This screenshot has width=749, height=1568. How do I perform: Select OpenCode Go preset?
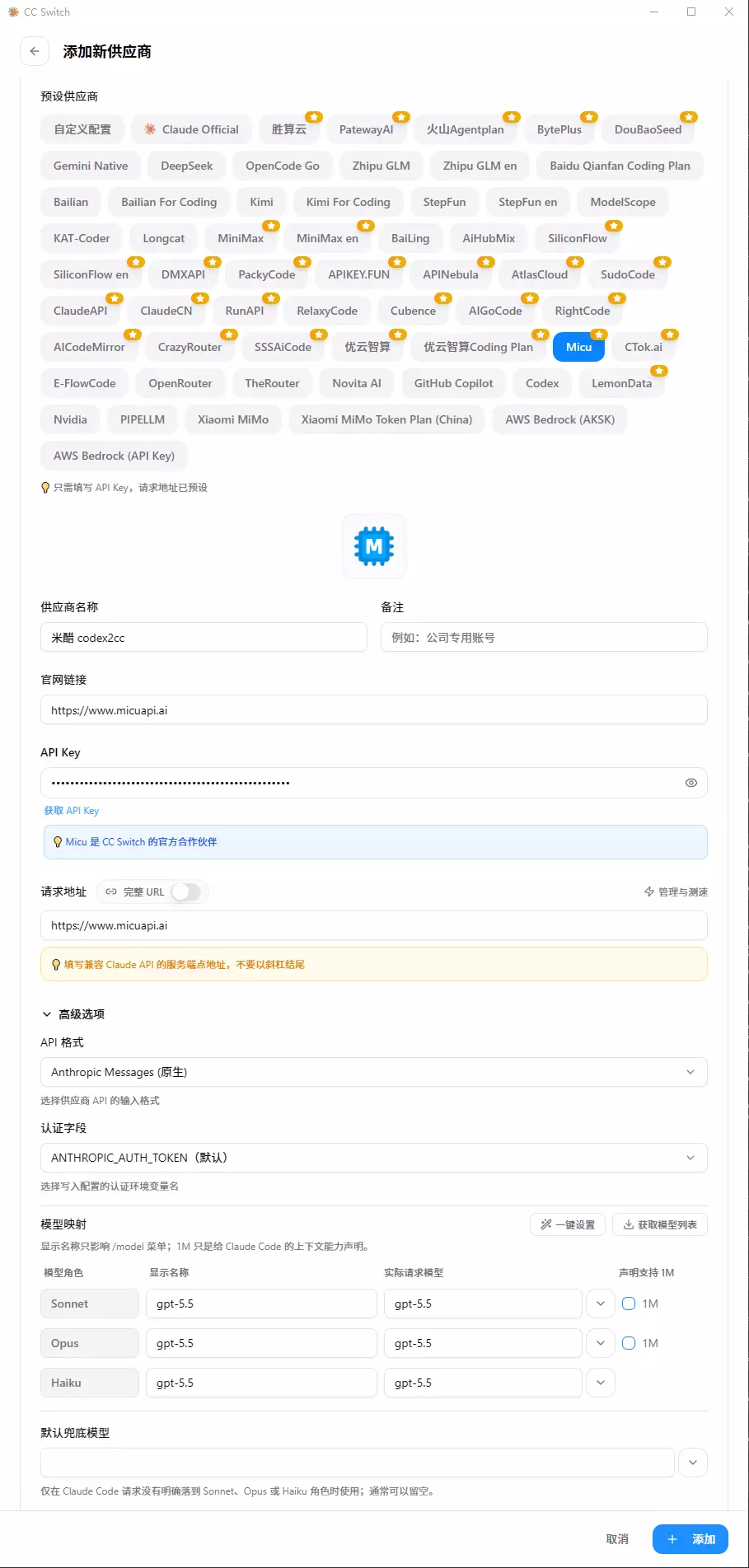tap(283, 166)
